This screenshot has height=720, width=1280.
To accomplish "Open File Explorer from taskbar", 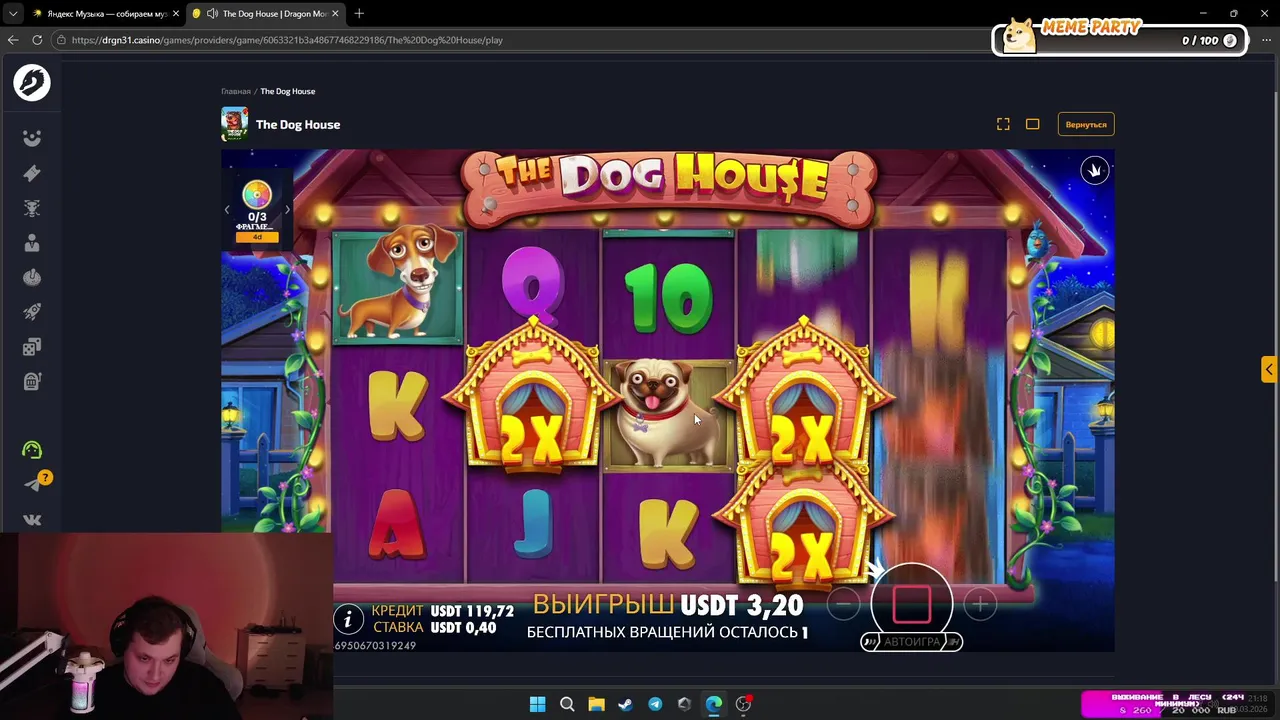I will 596,704.
